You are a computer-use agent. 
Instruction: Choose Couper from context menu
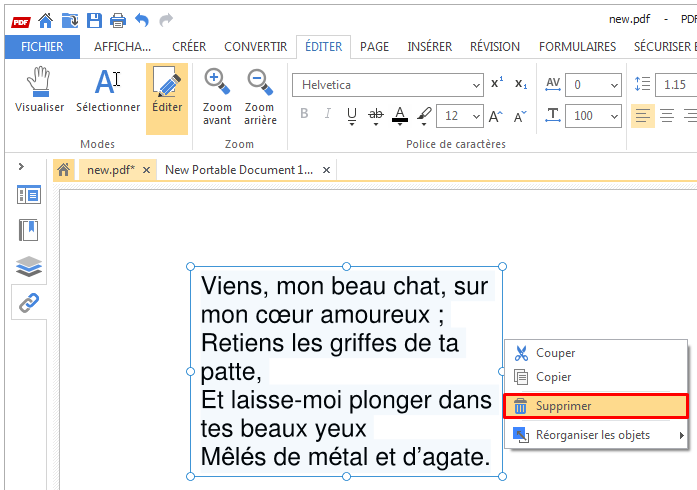[596, 353]
